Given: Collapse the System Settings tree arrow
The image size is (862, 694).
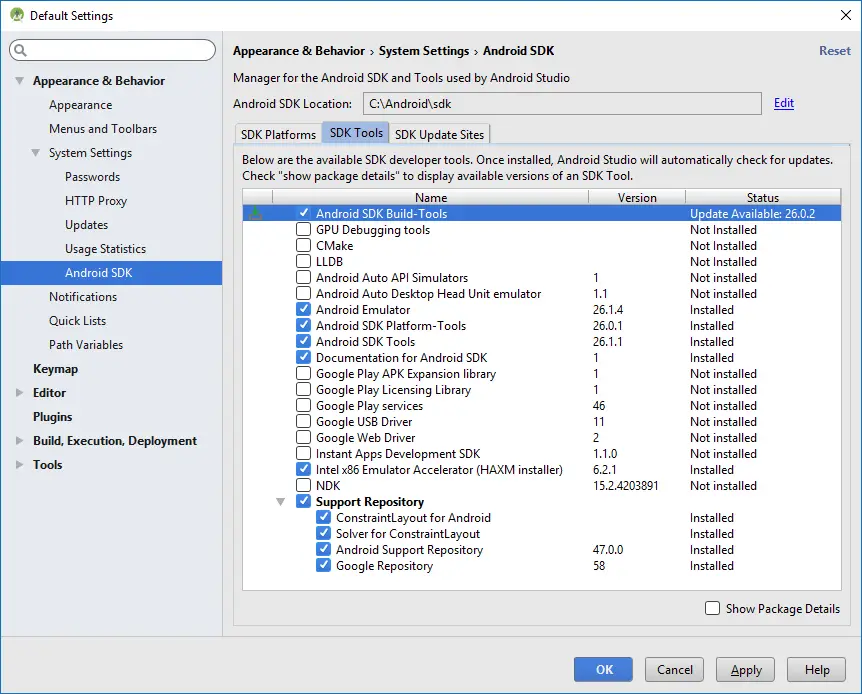Looking at the screenshot, I should point(36,153).
